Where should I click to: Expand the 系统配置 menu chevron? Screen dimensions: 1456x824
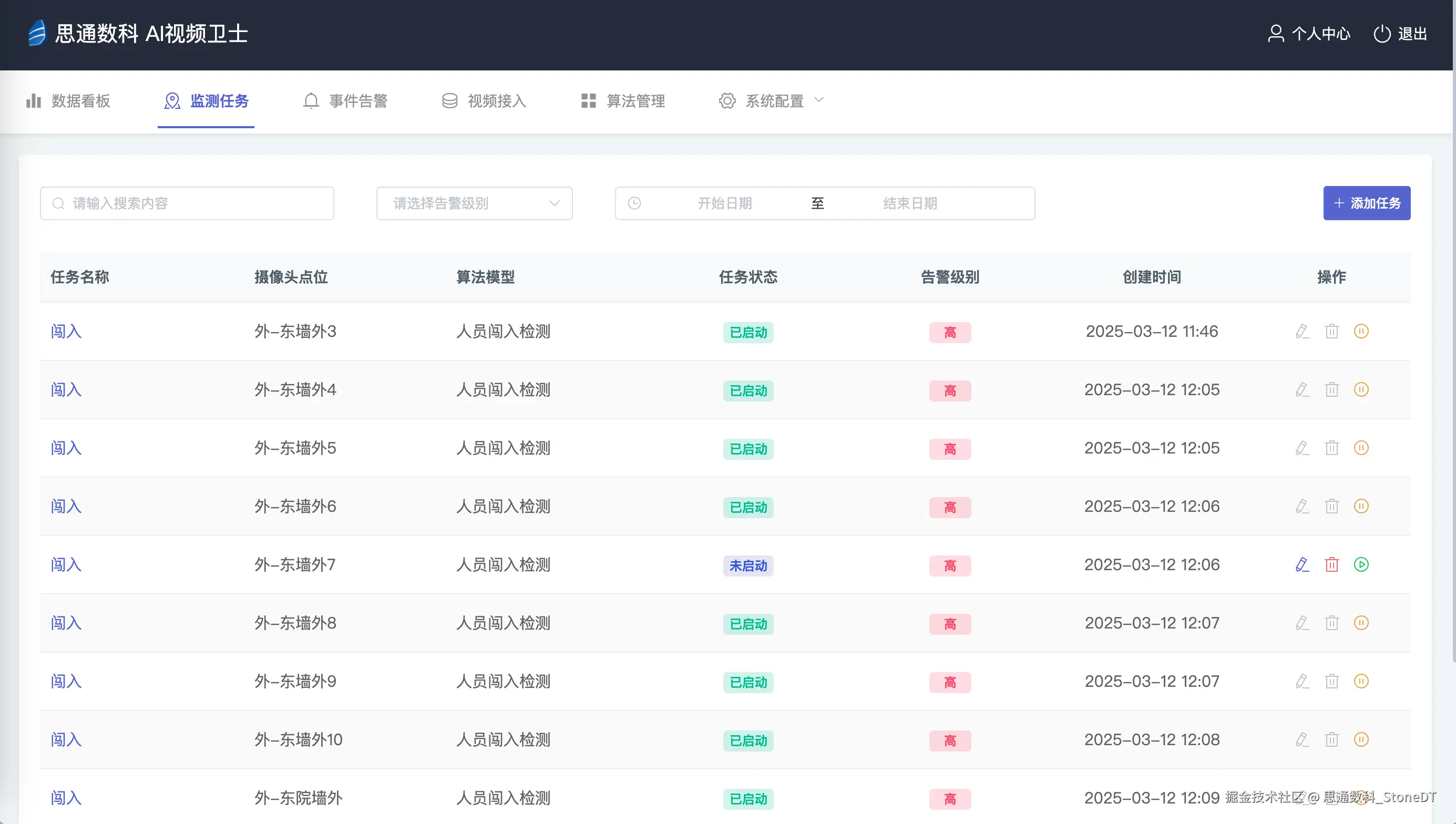click(818, 100)
